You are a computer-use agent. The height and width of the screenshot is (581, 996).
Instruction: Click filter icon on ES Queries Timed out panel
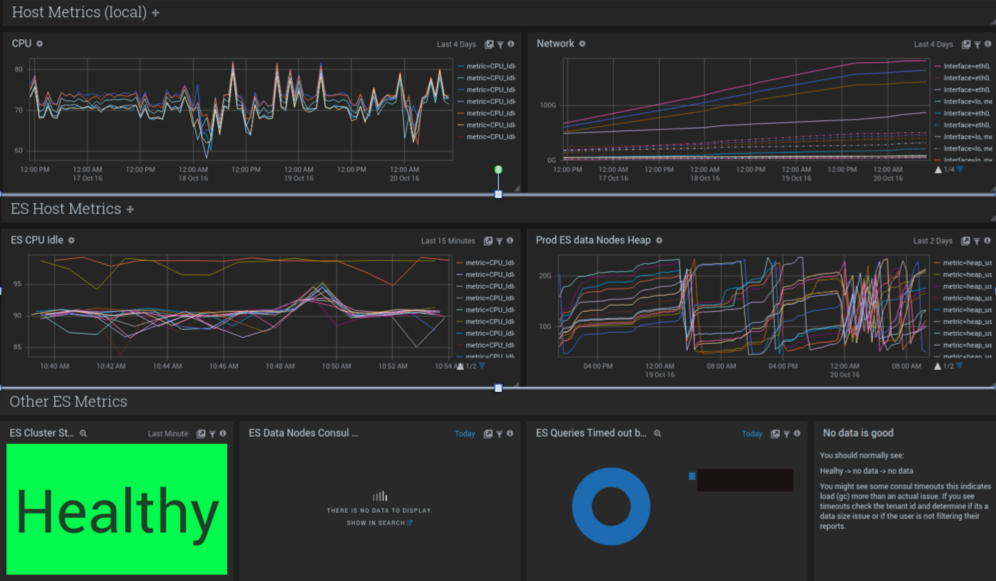(786, 434)
